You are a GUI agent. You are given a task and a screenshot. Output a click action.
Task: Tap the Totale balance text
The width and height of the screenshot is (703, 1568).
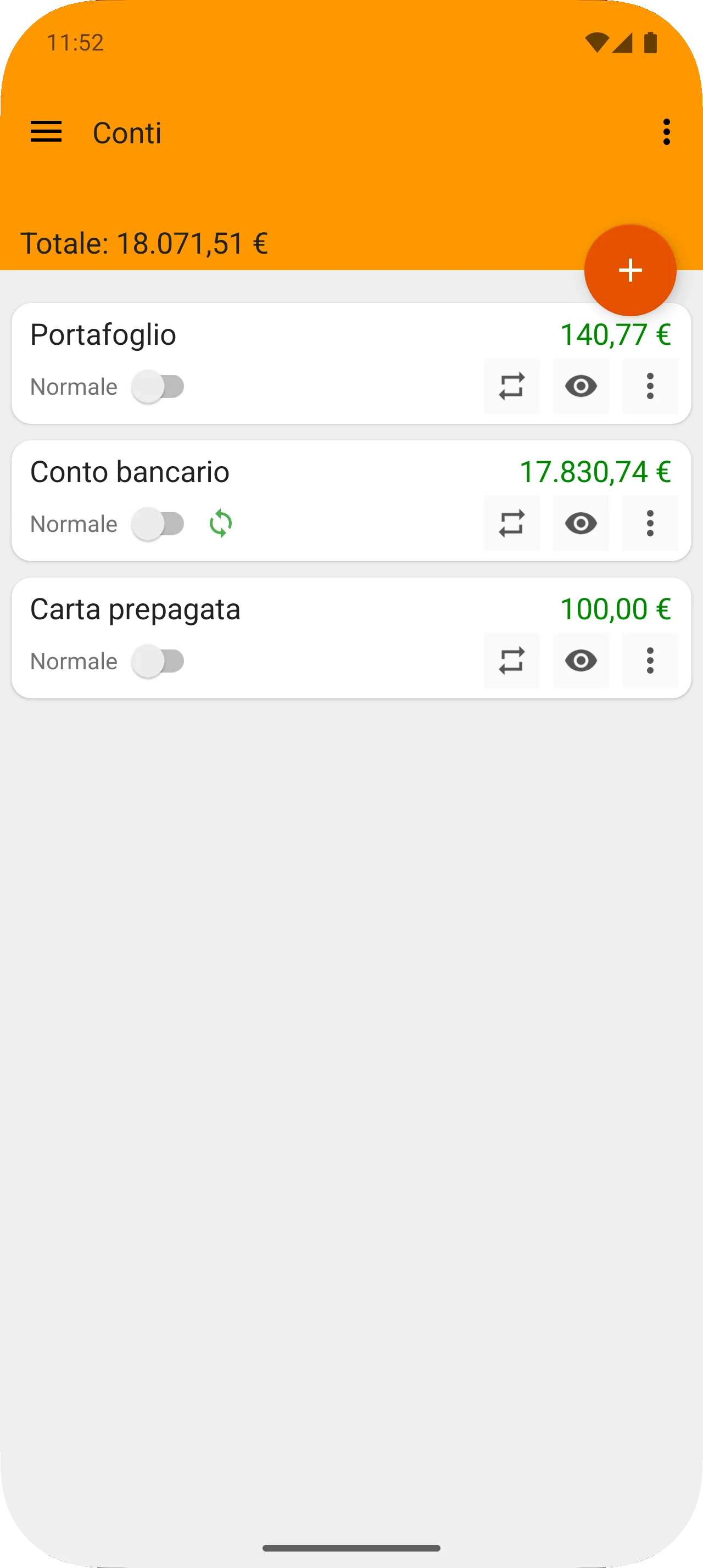pyautogui.click(x=144, y=243)
